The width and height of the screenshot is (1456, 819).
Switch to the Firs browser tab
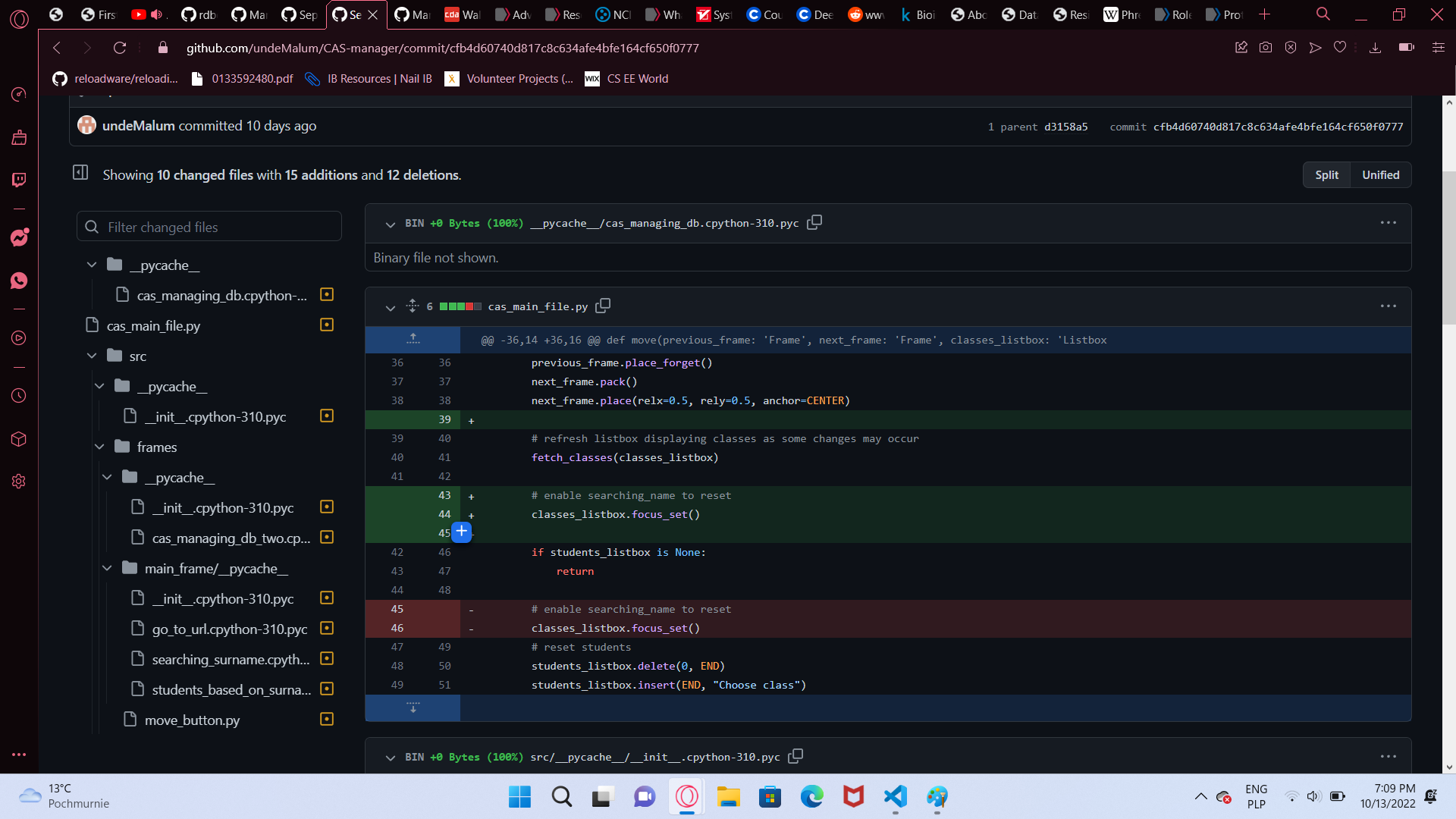(x=99, y=14)
